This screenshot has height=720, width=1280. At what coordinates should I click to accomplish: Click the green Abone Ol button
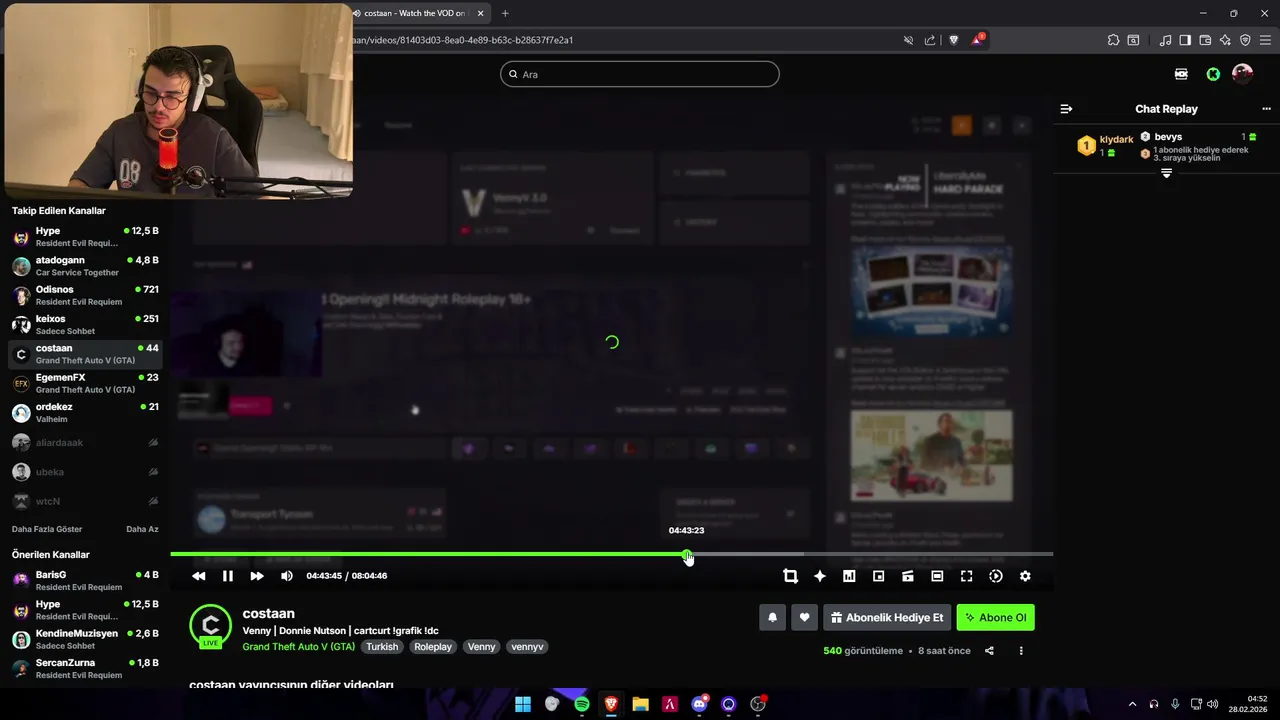click(995, 618)
